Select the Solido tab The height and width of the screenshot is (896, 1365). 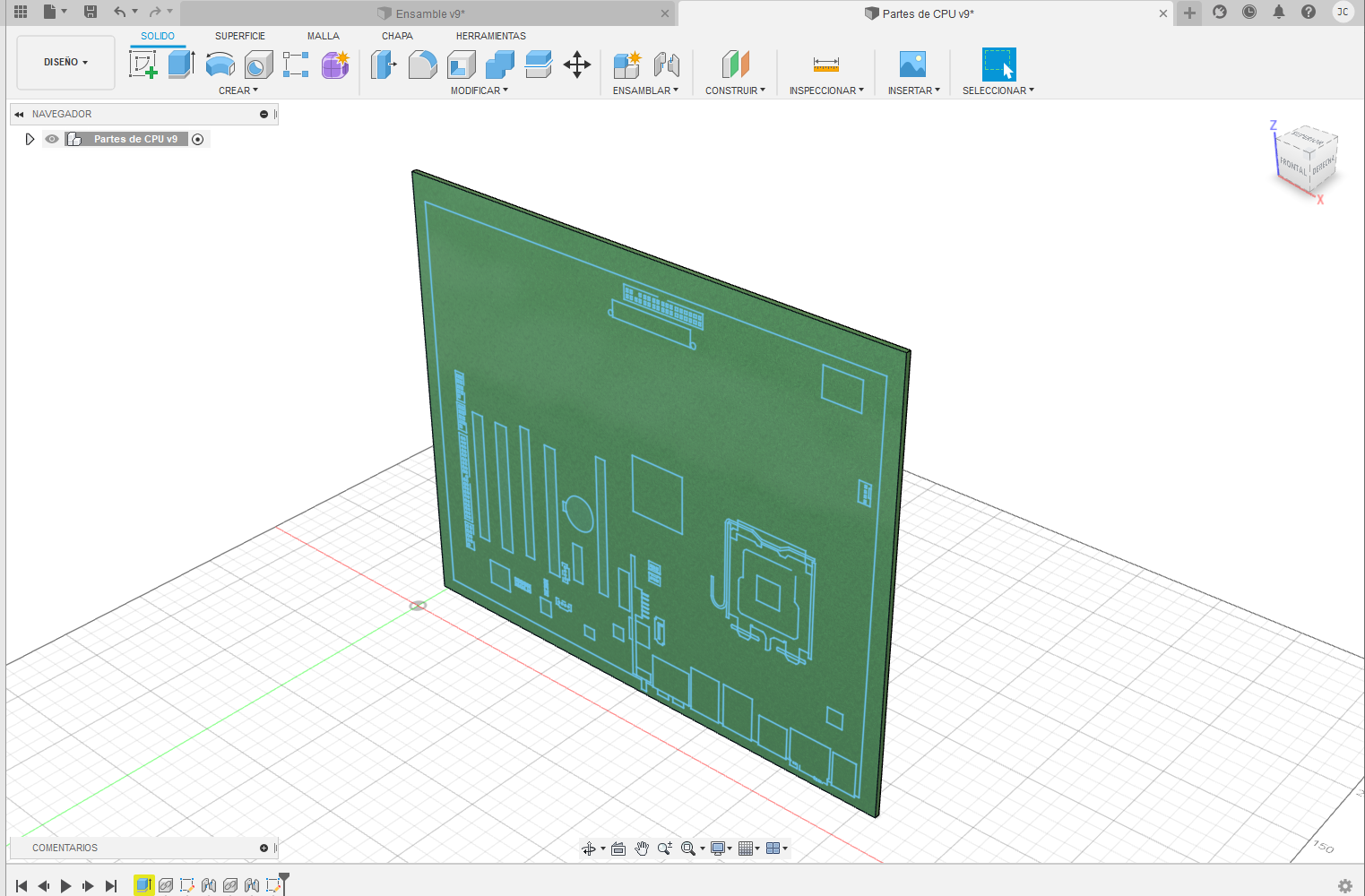point(158,36)
